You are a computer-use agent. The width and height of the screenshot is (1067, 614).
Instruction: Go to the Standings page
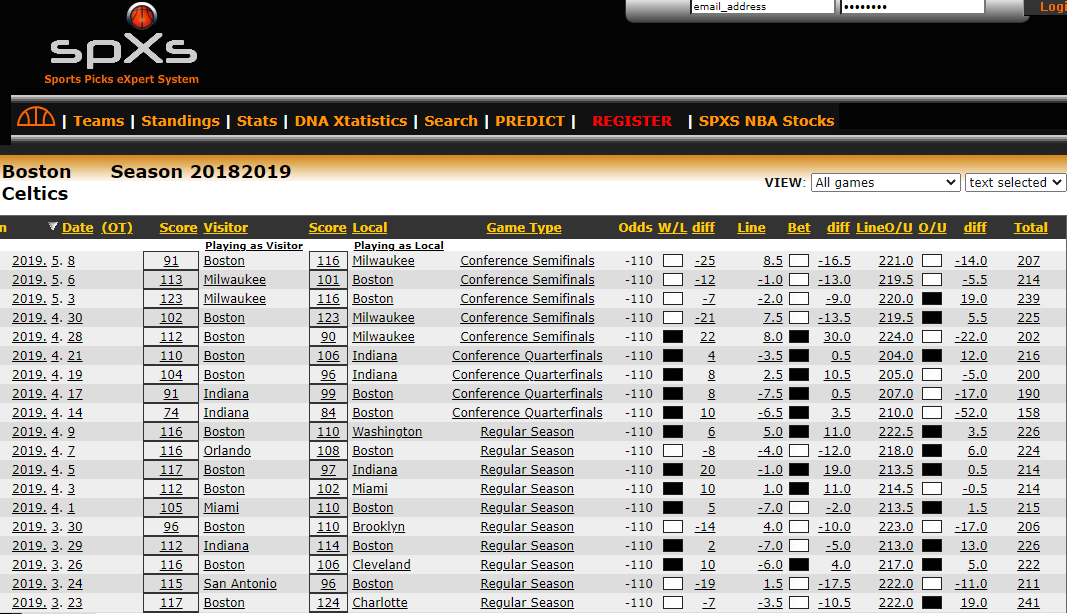[180, 121]
